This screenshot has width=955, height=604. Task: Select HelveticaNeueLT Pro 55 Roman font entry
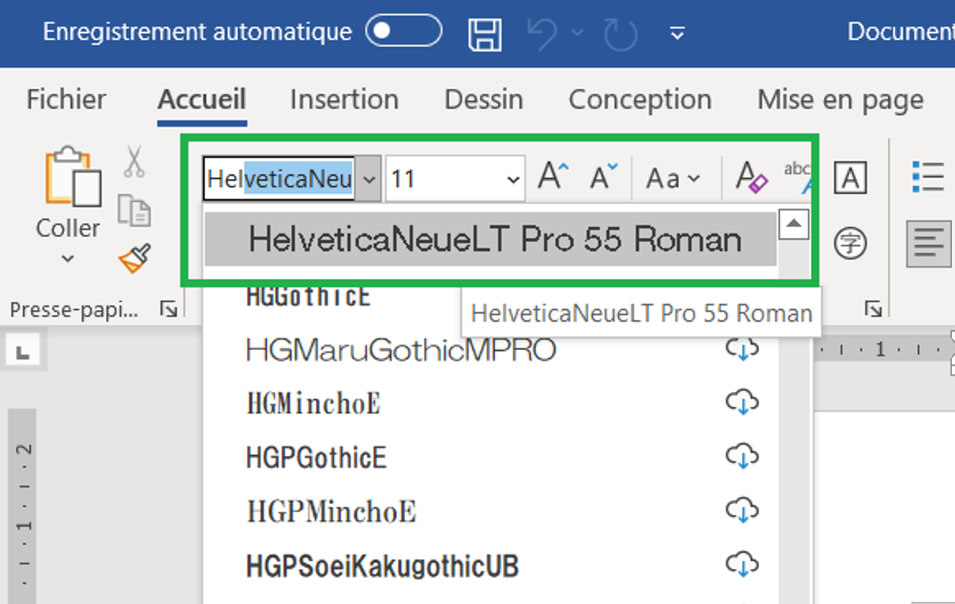(x=494, y=239)
